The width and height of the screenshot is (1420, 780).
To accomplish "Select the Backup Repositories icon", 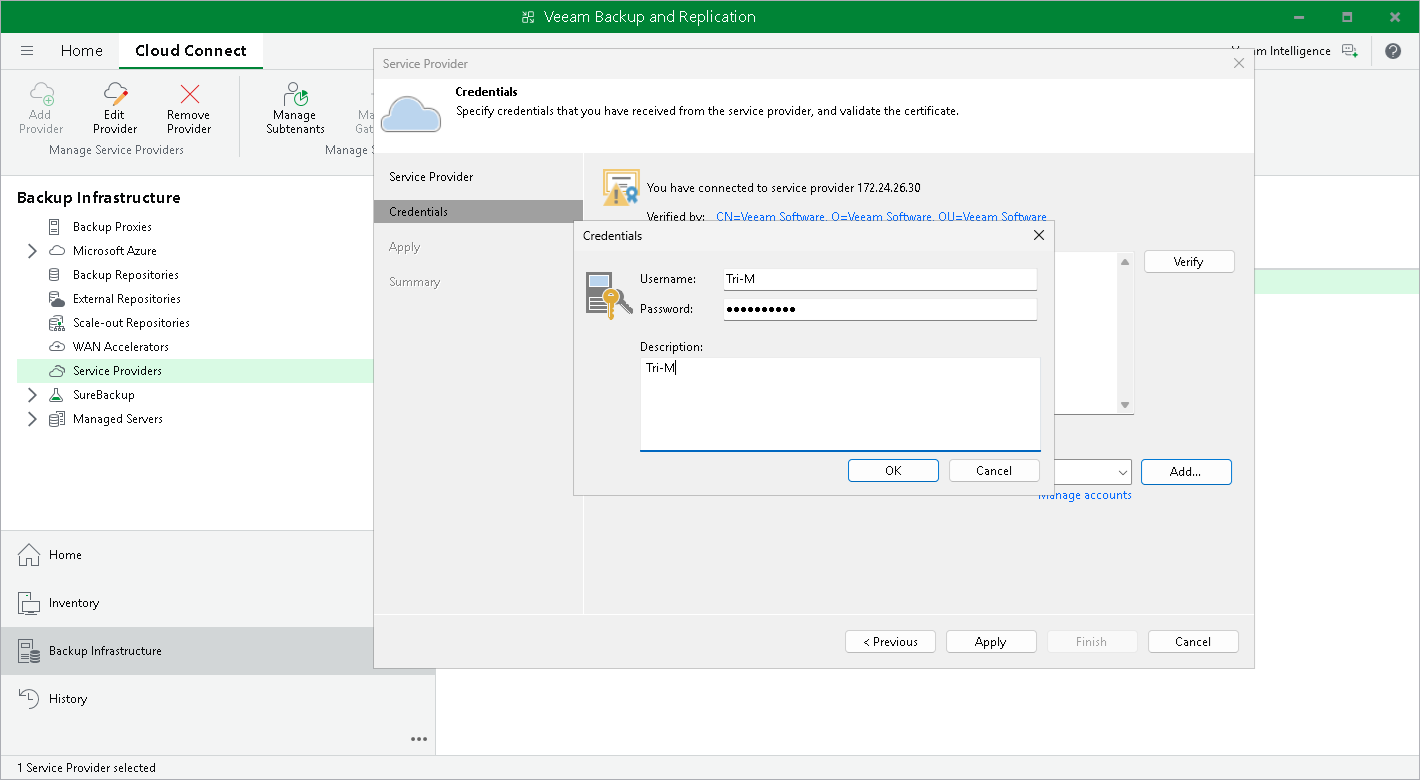I will coord(57,275).
